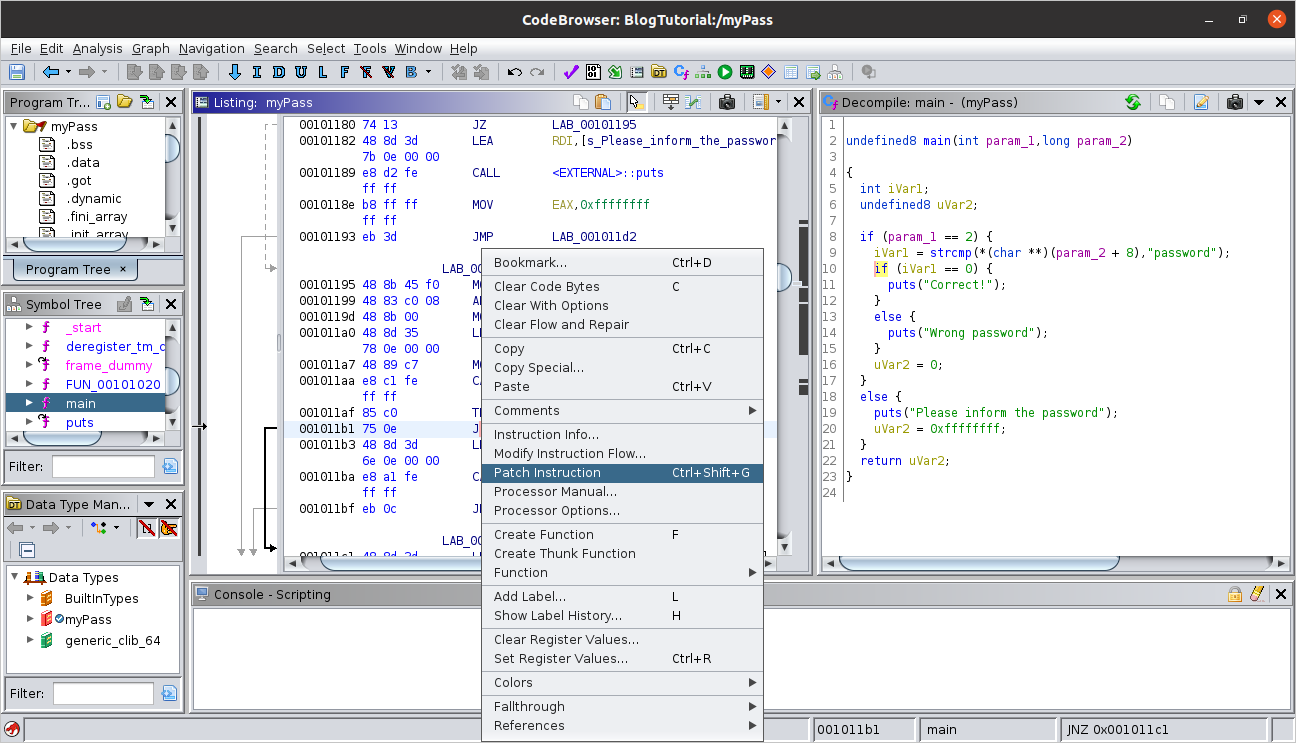This screenshot has width=1296, height=743.
Task: Click the 'D' next data navigation icon
Action: tap(278, 72)
